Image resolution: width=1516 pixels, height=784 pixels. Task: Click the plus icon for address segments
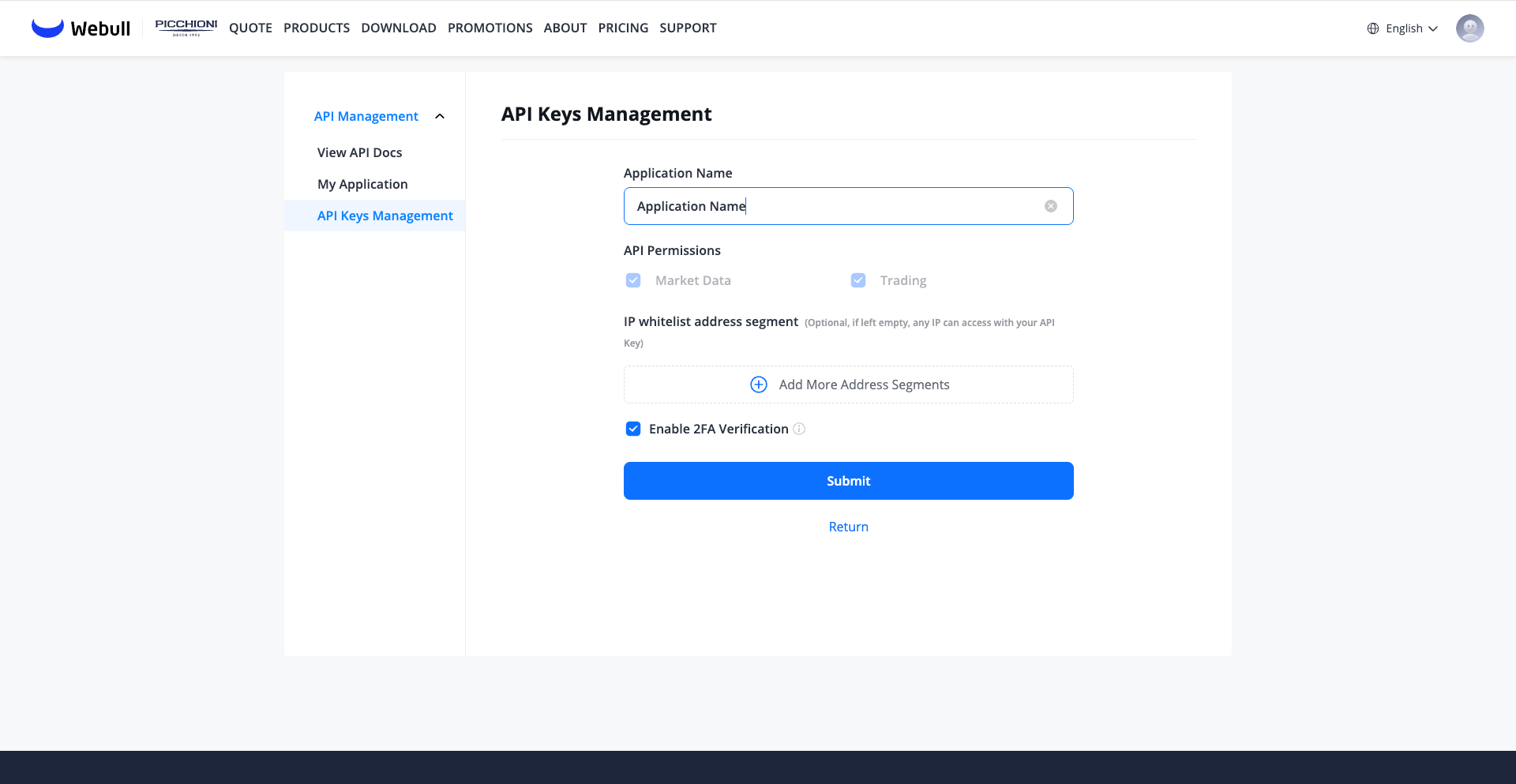tap(759, 384)
